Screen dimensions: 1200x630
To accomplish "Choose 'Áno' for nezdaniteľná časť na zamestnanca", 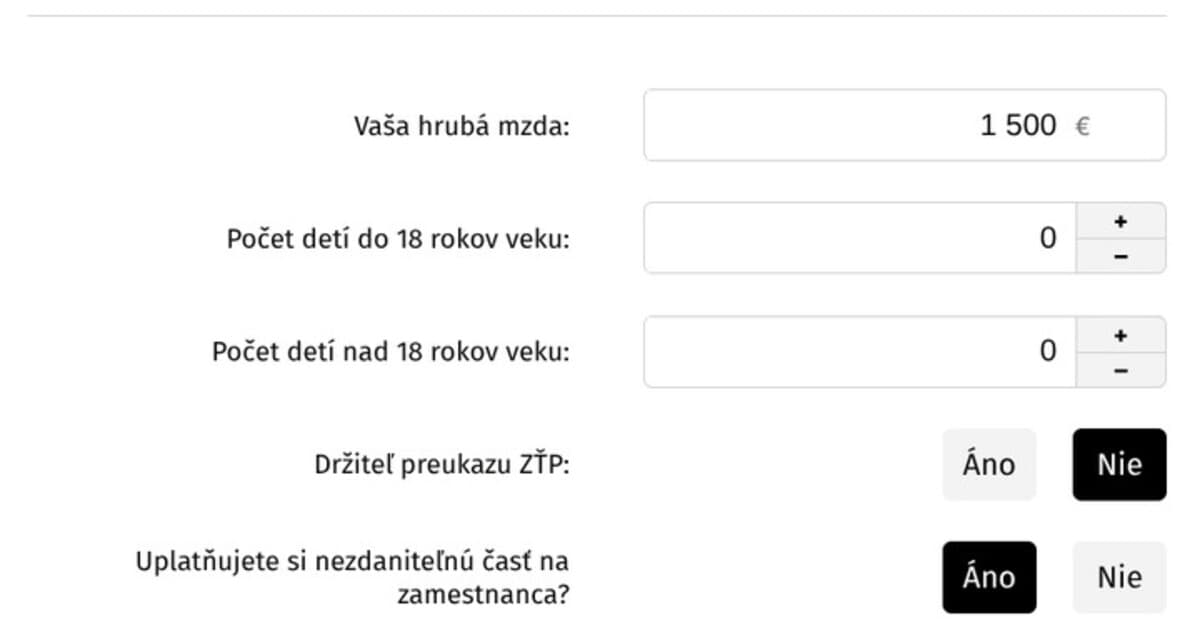I will pyautogui.click(x=989, y=576).
